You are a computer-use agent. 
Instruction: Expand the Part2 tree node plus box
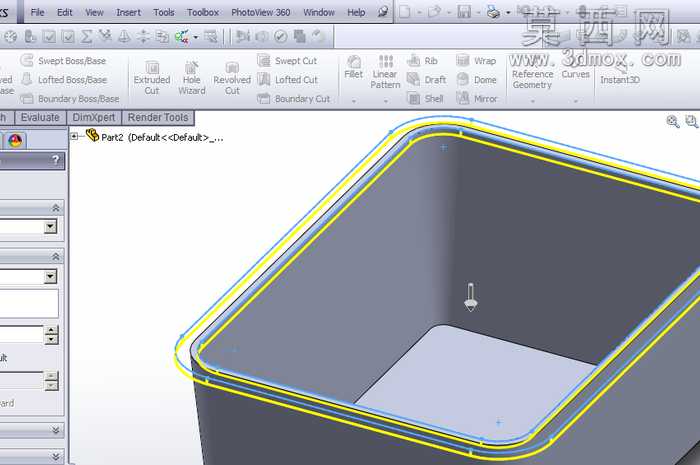point(74,137)
